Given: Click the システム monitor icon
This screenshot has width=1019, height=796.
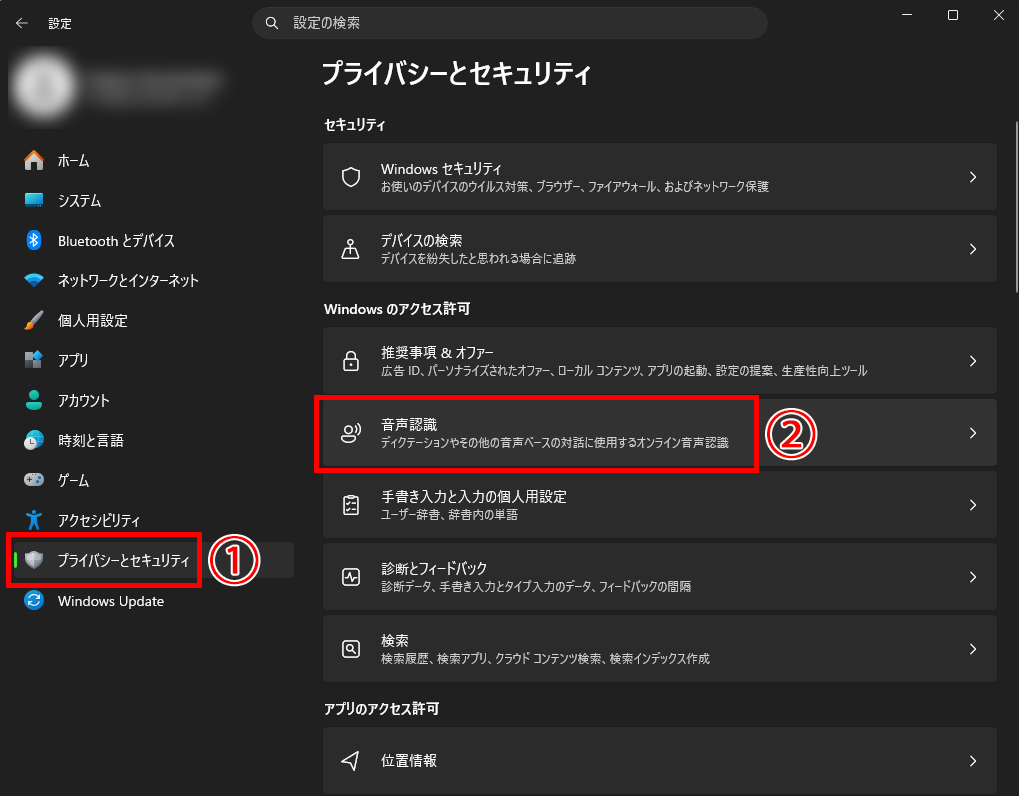Looking at the screenshot, I should click(x=34, y=200).
